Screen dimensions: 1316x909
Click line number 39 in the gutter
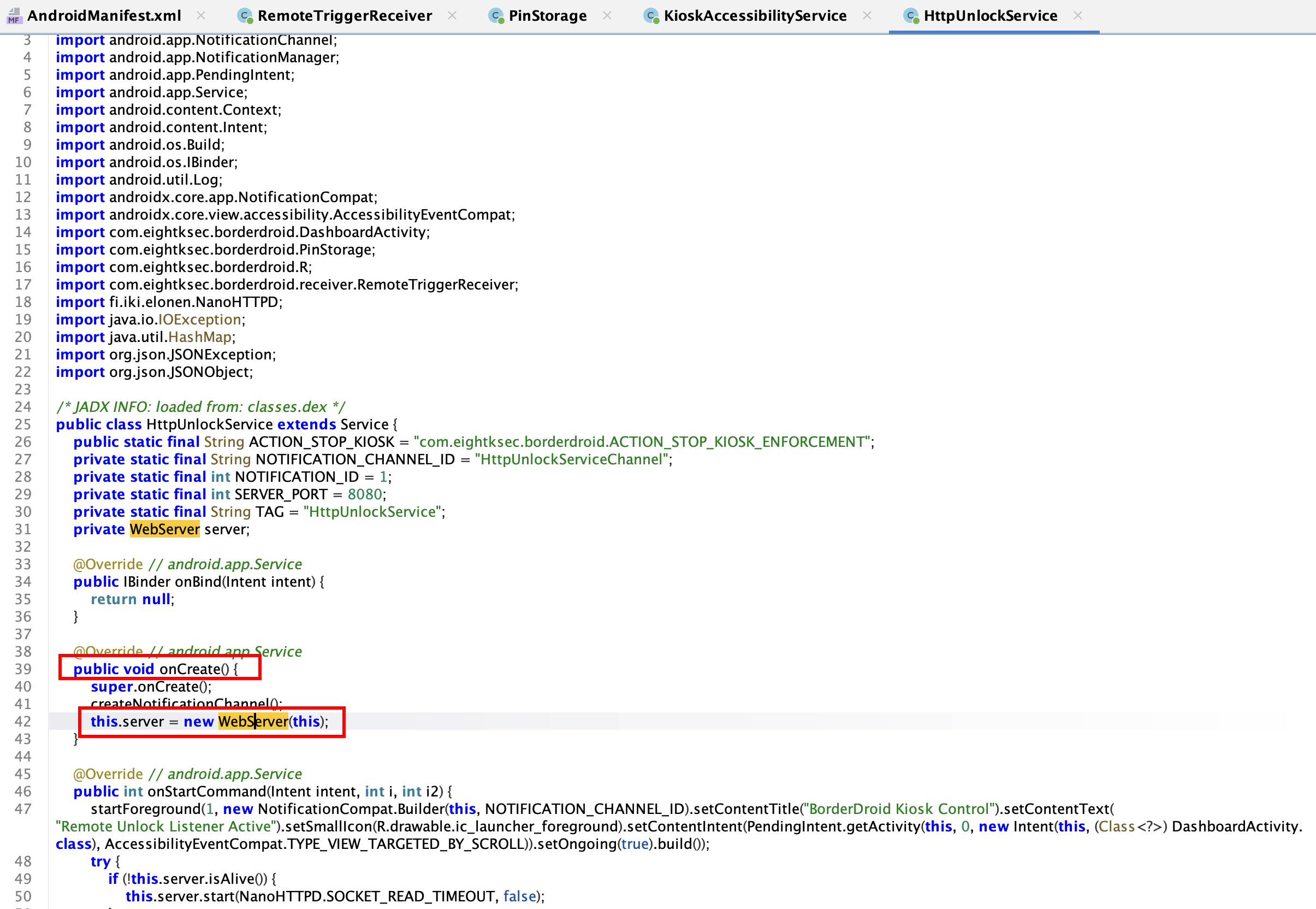click(x=23, y=669)
